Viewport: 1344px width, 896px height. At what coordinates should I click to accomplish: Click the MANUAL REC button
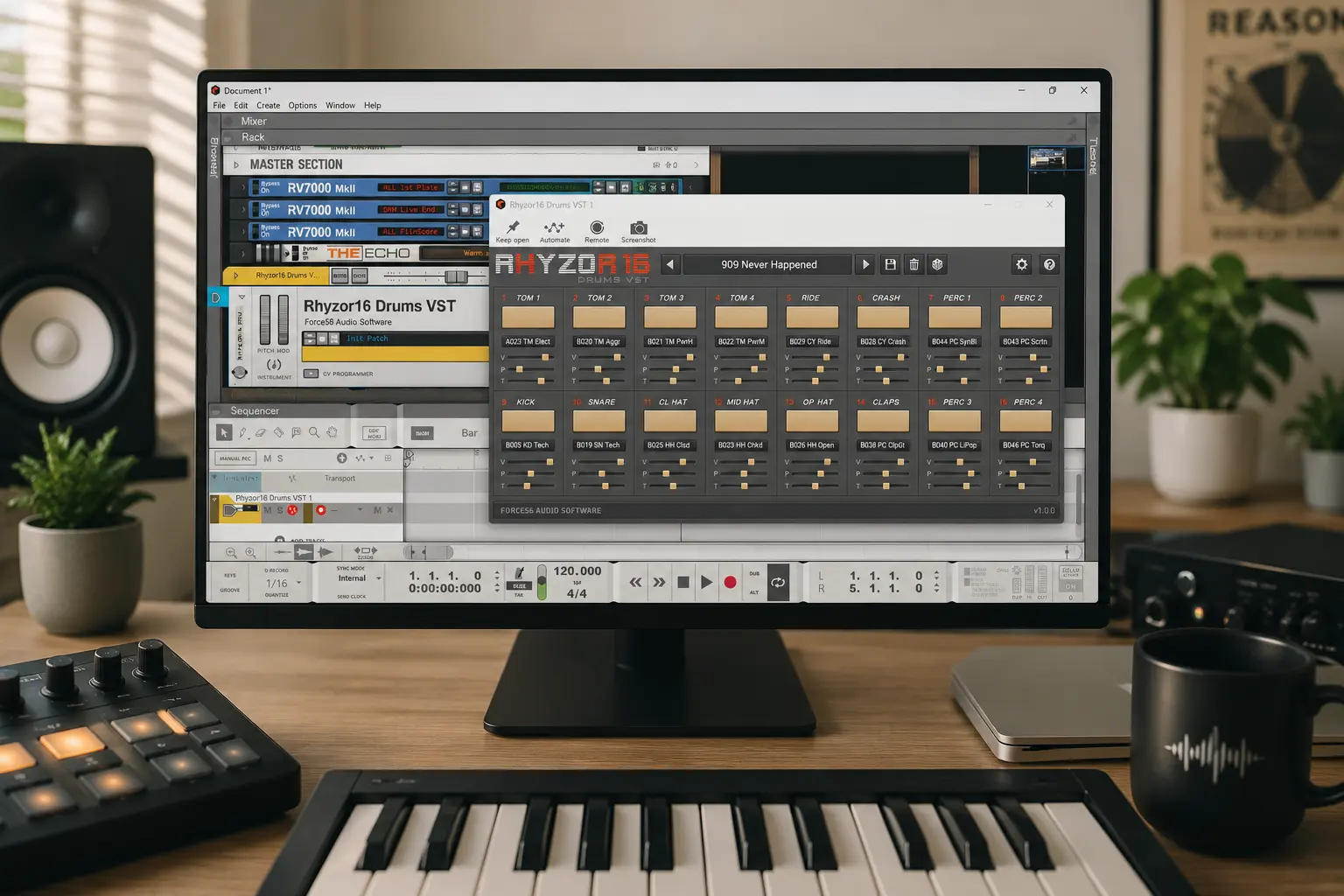pos(235,458)
